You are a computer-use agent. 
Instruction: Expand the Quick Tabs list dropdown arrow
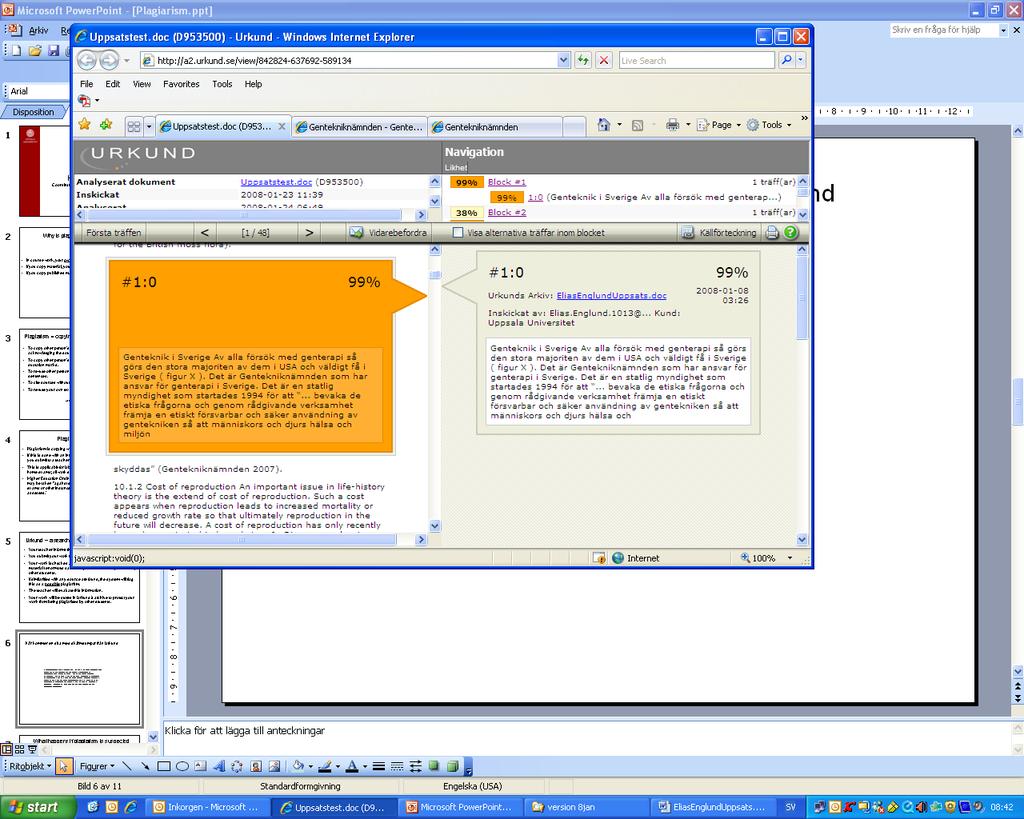coord(149,126)
